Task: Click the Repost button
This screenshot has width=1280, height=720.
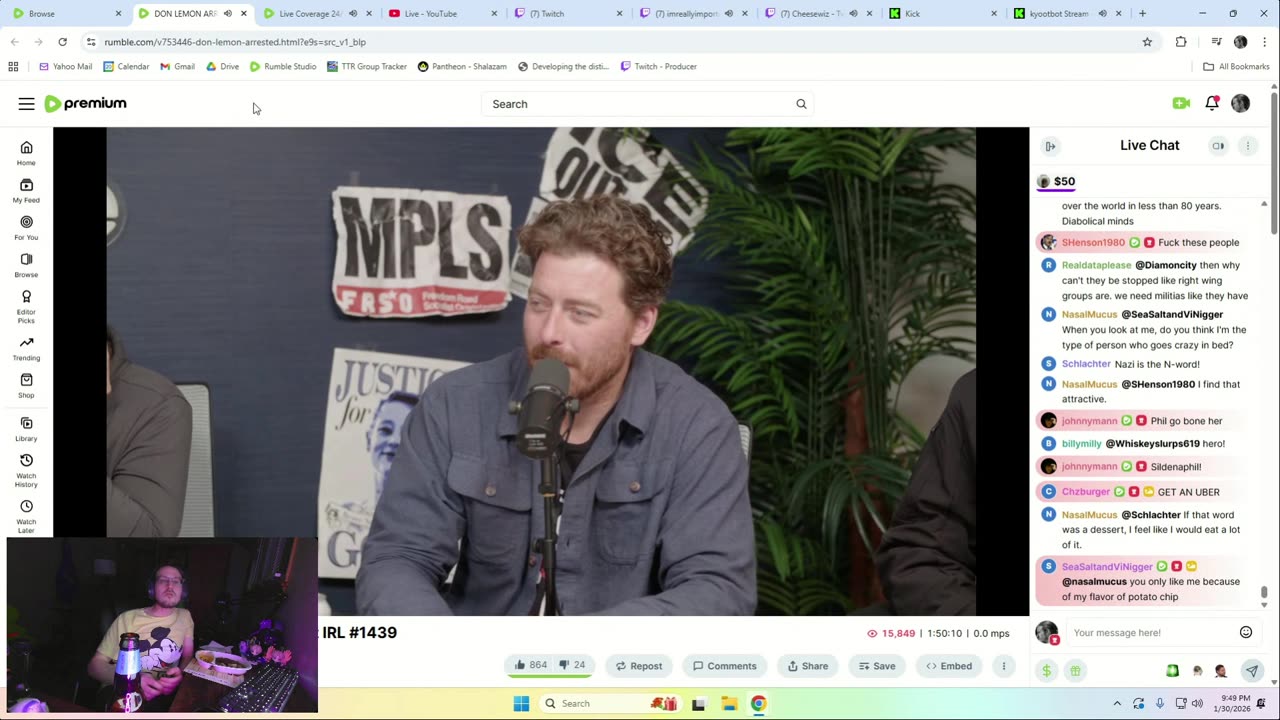Action: [x=638, y=666]
